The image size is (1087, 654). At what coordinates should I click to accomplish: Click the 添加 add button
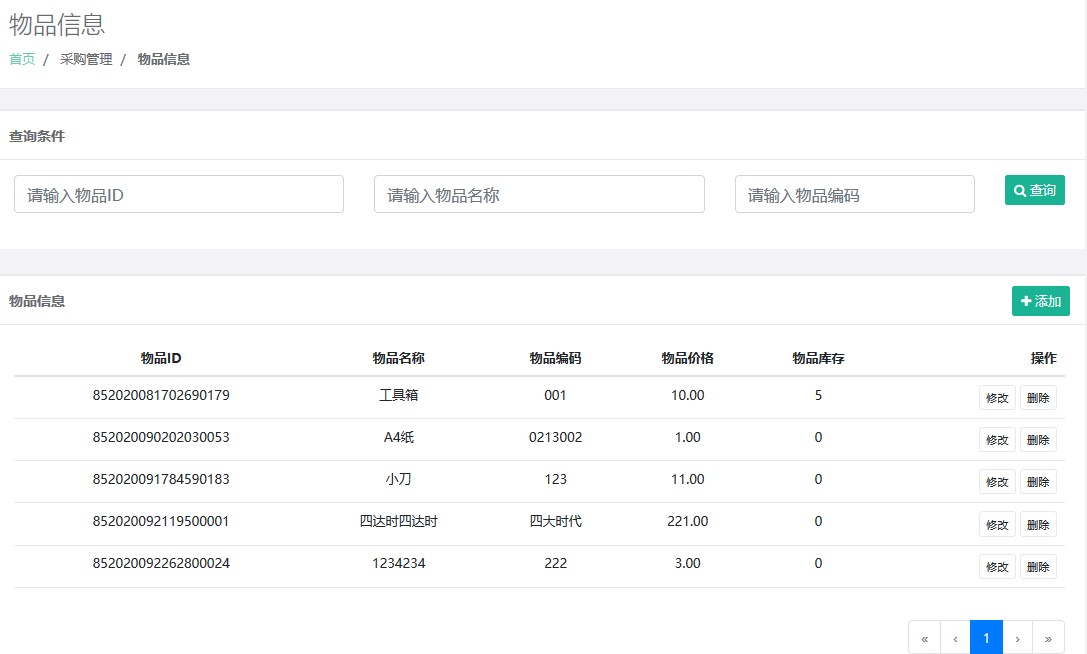(1040, 301)
